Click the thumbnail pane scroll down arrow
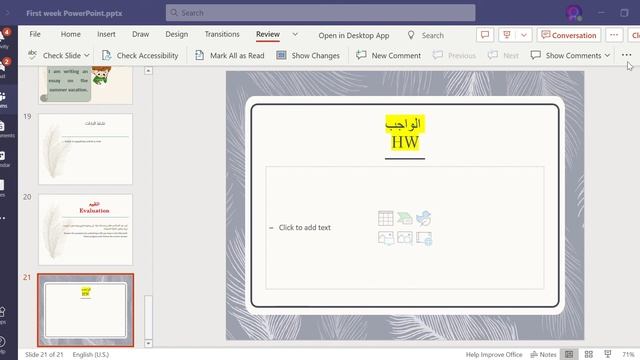The width and height of the screenshot is (640, 360). click(148, 343)
